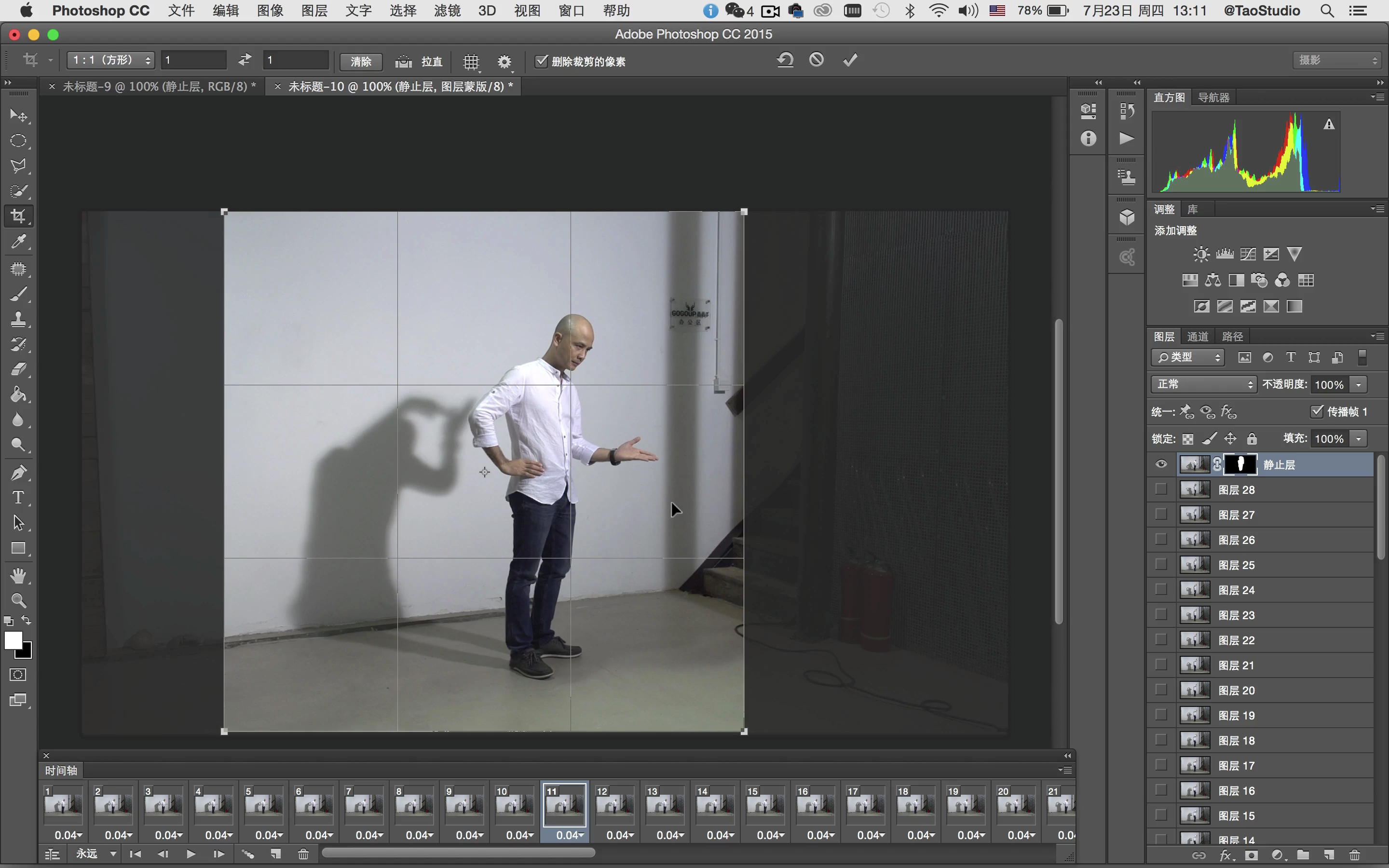This screenshot has width=1389, height=868.
Task: Switch to the 通道 tab
Action: [1198, 337]
